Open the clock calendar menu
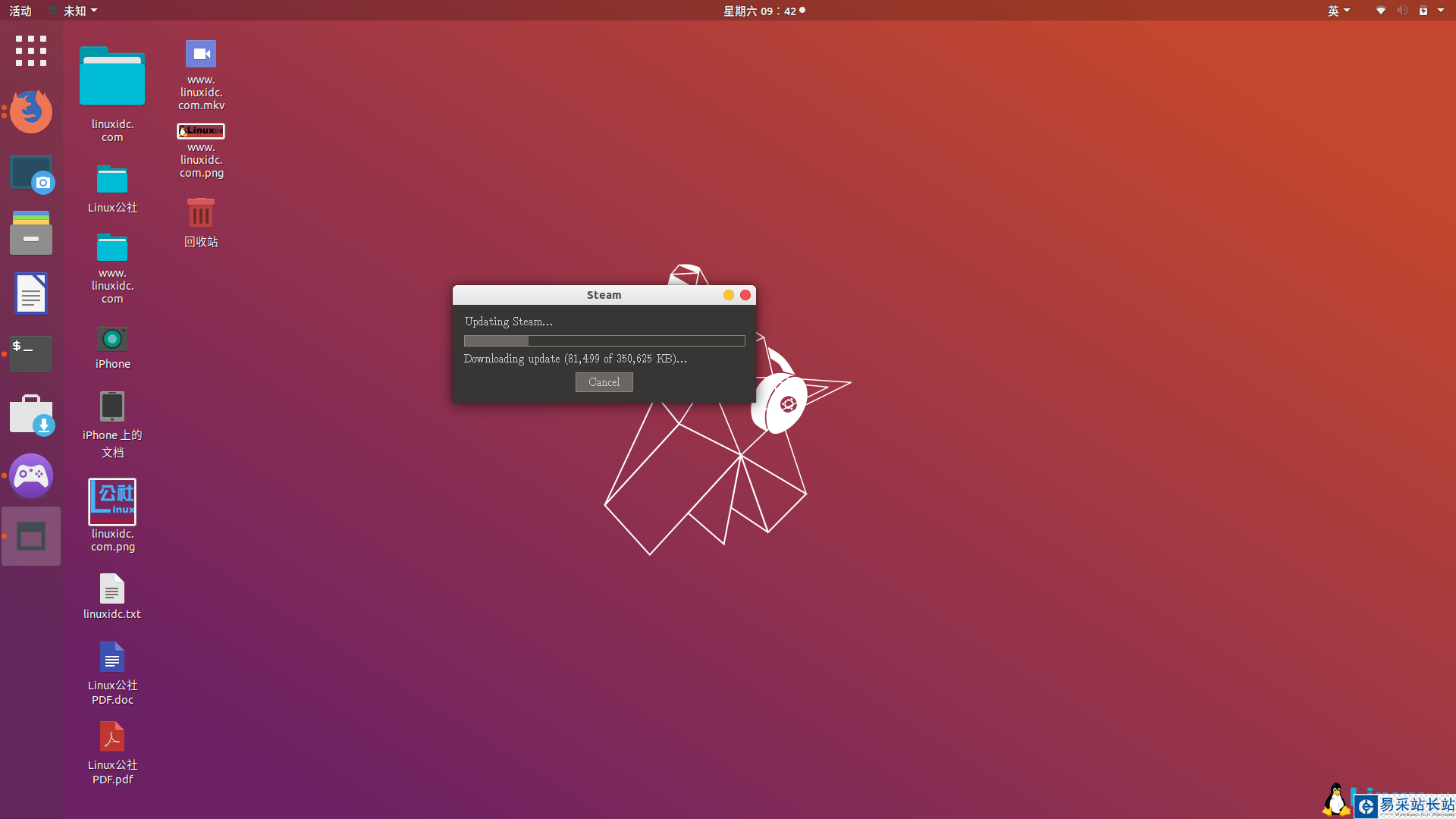The width and height of the screenshot is (1456, 819). (763, 11)
